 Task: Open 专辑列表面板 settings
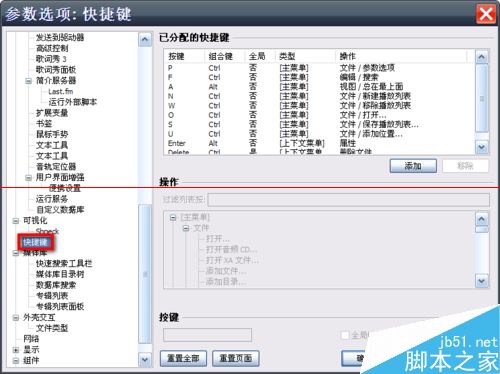(x=60, y=306)
